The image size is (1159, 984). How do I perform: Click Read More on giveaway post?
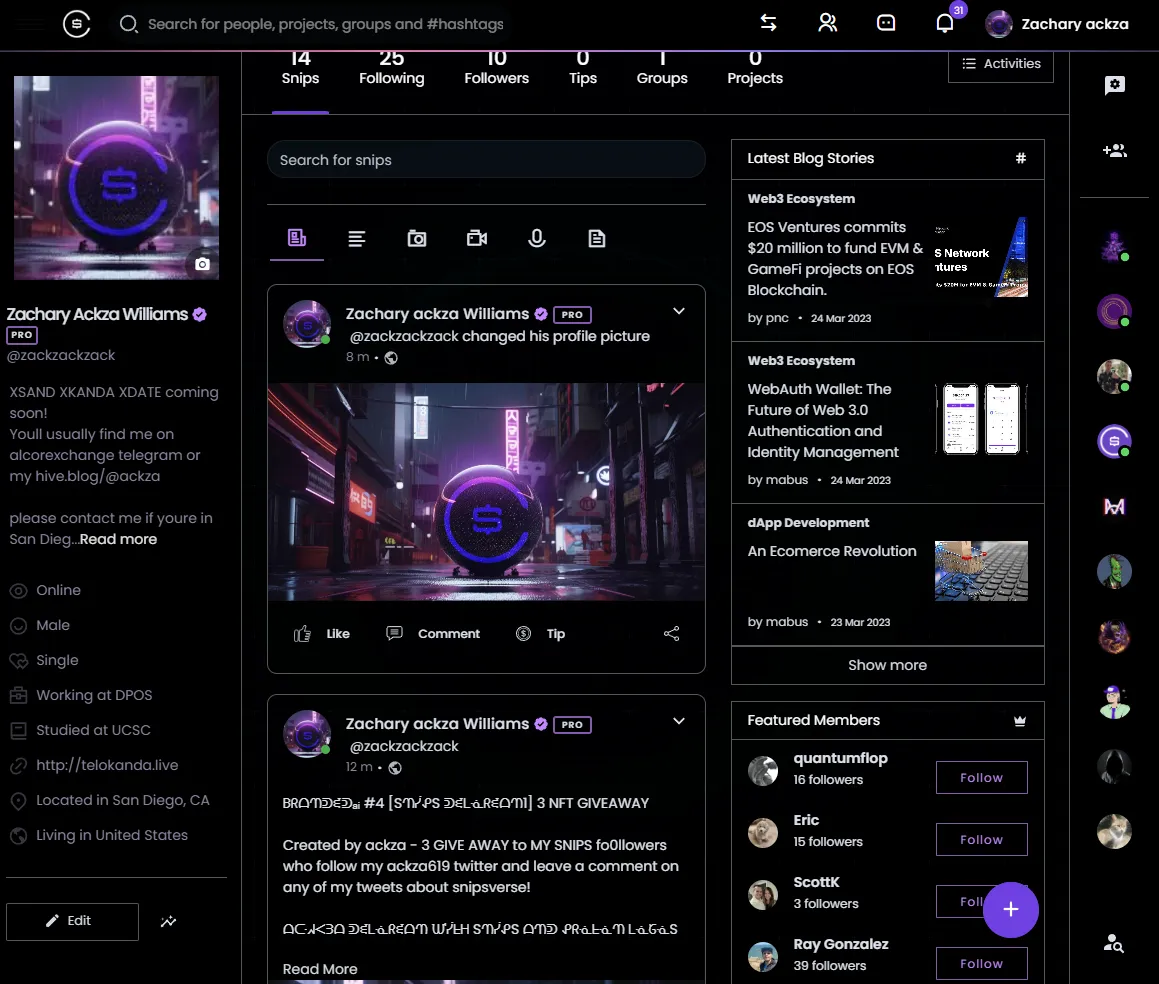point(320,968)
